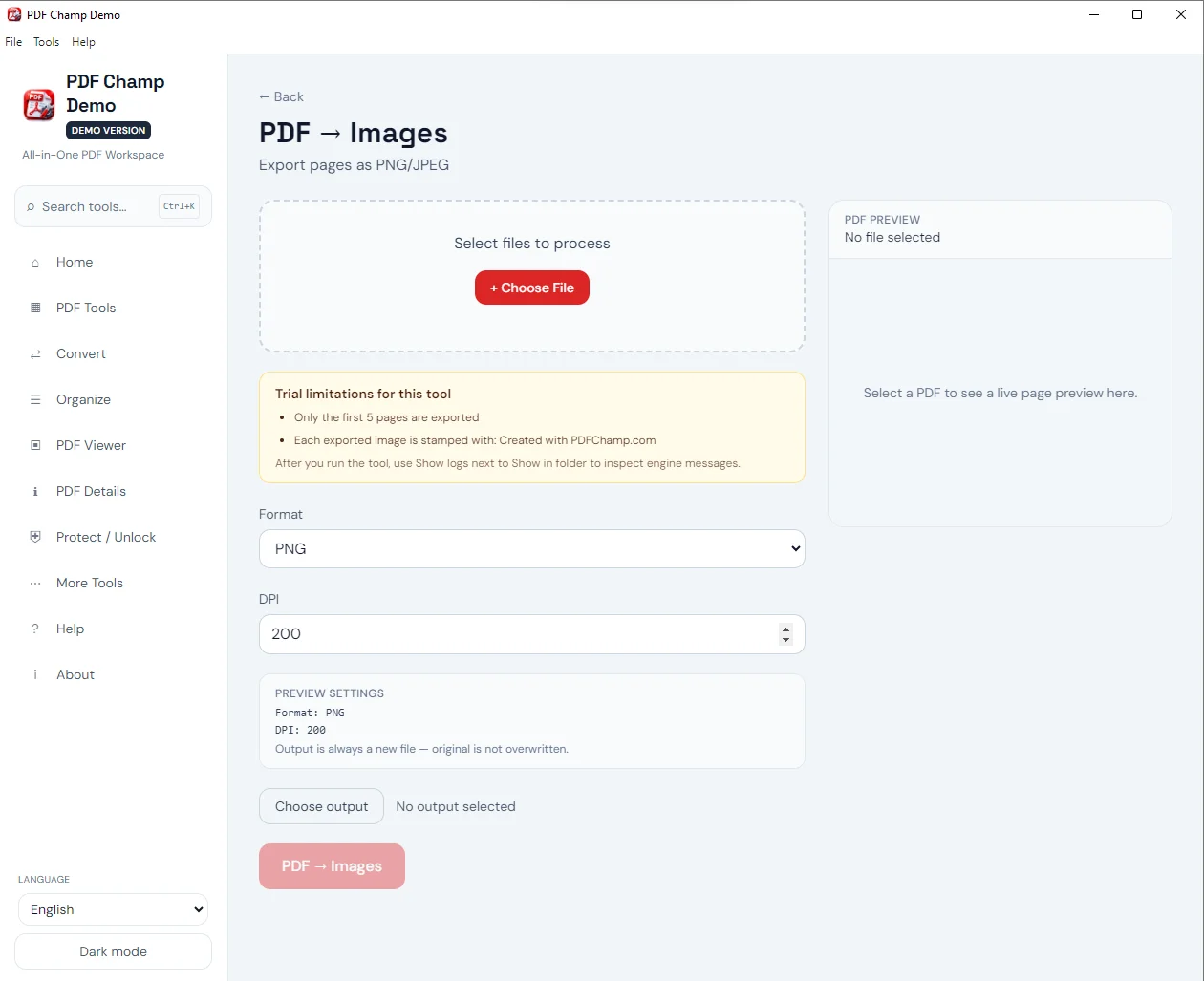Click the app icon in title bar

(14, 14)
